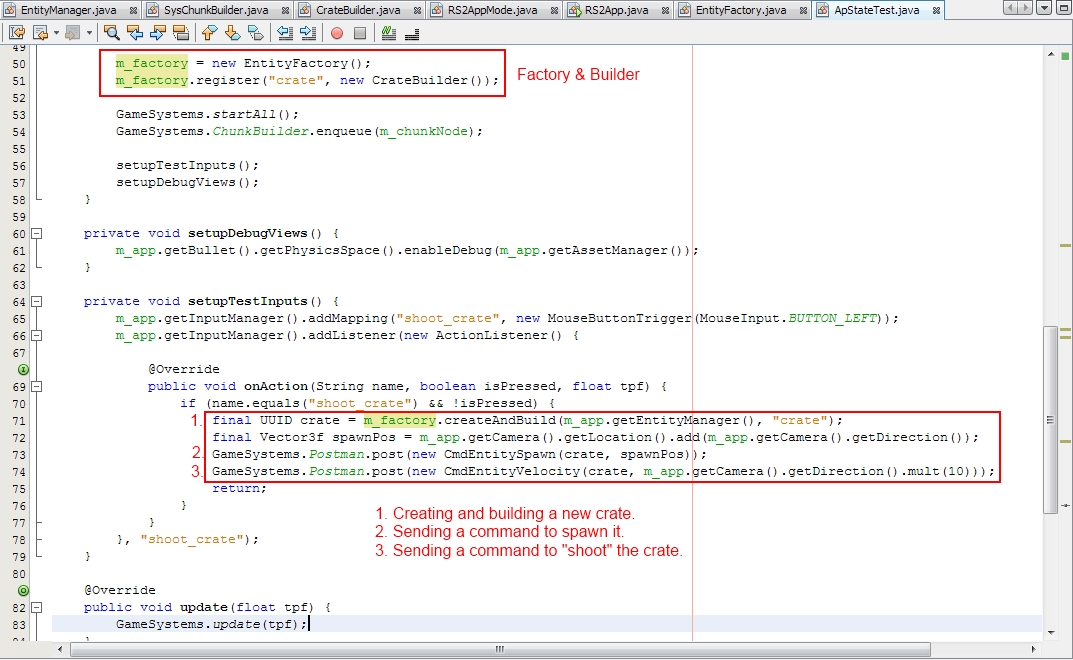
Task: Switch to EntityManager.java tab
Action: click(68, 10)
